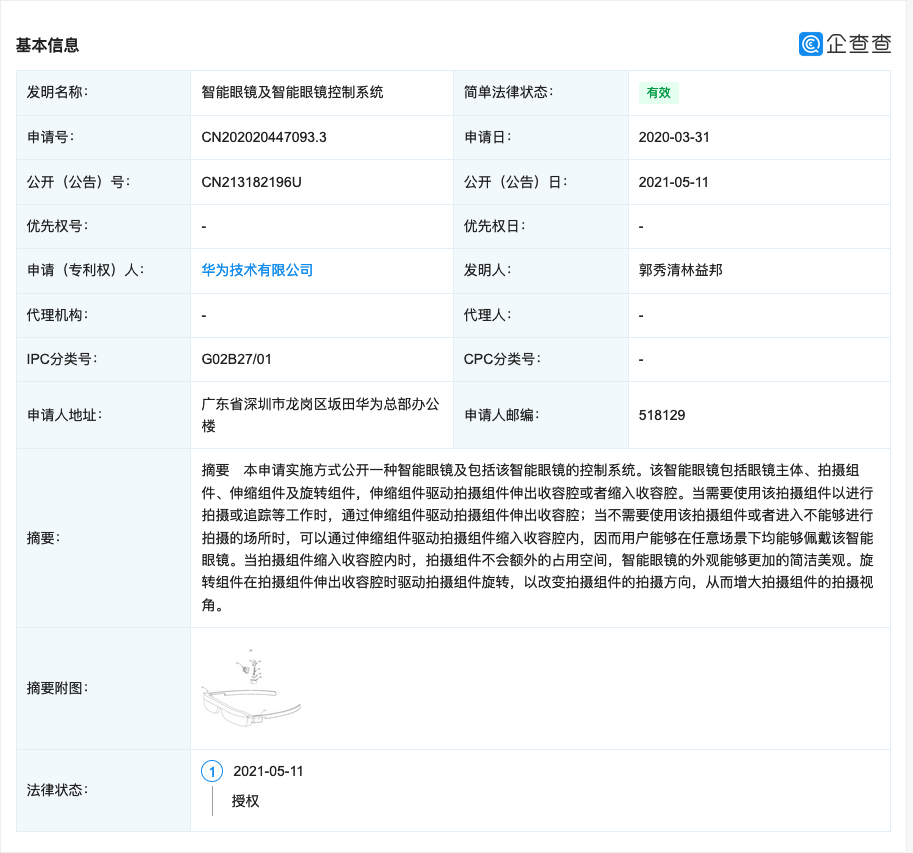The width and height of the screenshot is (913, 853).
Task: Click the 优先权号 label
Action: click(x=57, y=226)
